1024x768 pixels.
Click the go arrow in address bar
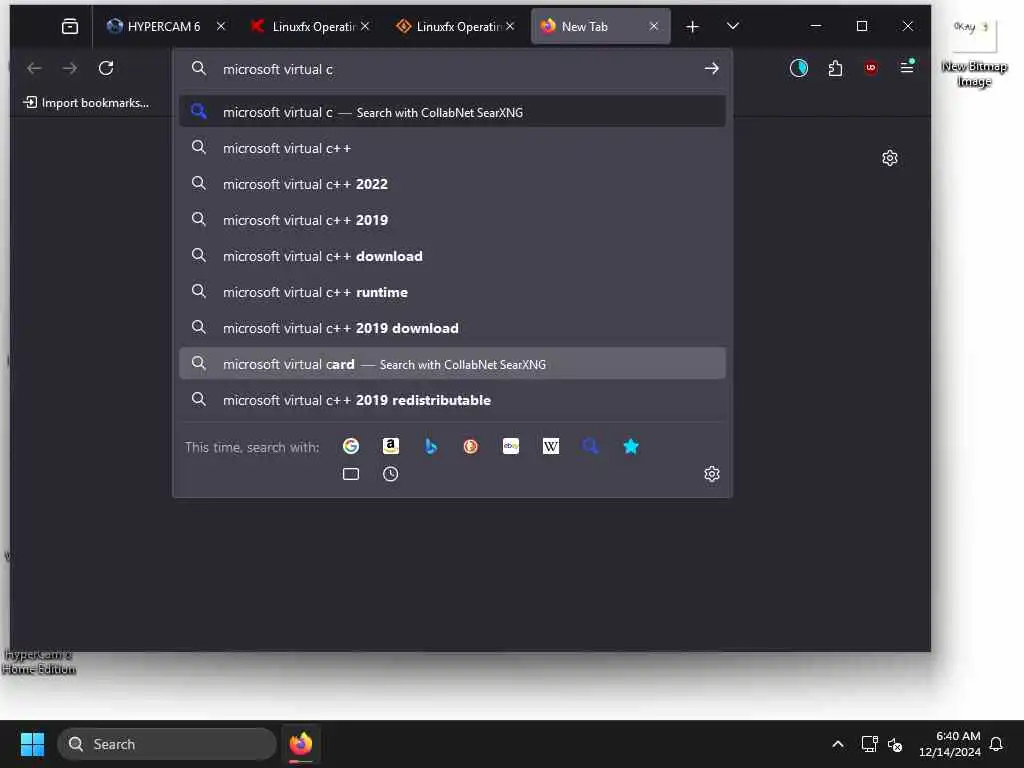tap(711, 69)
